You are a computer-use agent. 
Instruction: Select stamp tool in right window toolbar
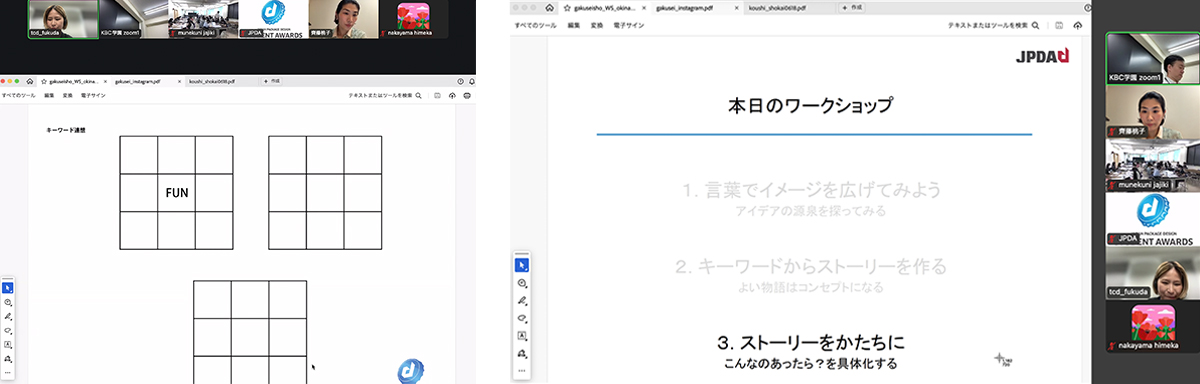coord(522,353)
